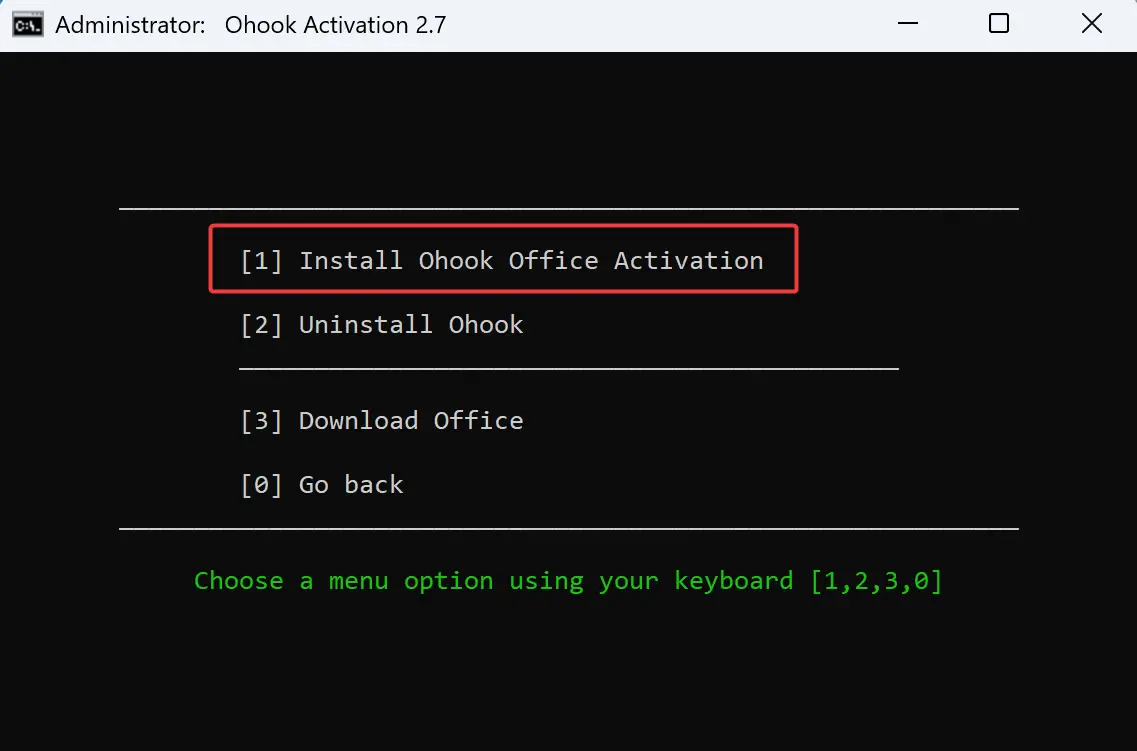Choose option [3] Download Office
The width and height of the screenshot is (1137, 751).
410,420
